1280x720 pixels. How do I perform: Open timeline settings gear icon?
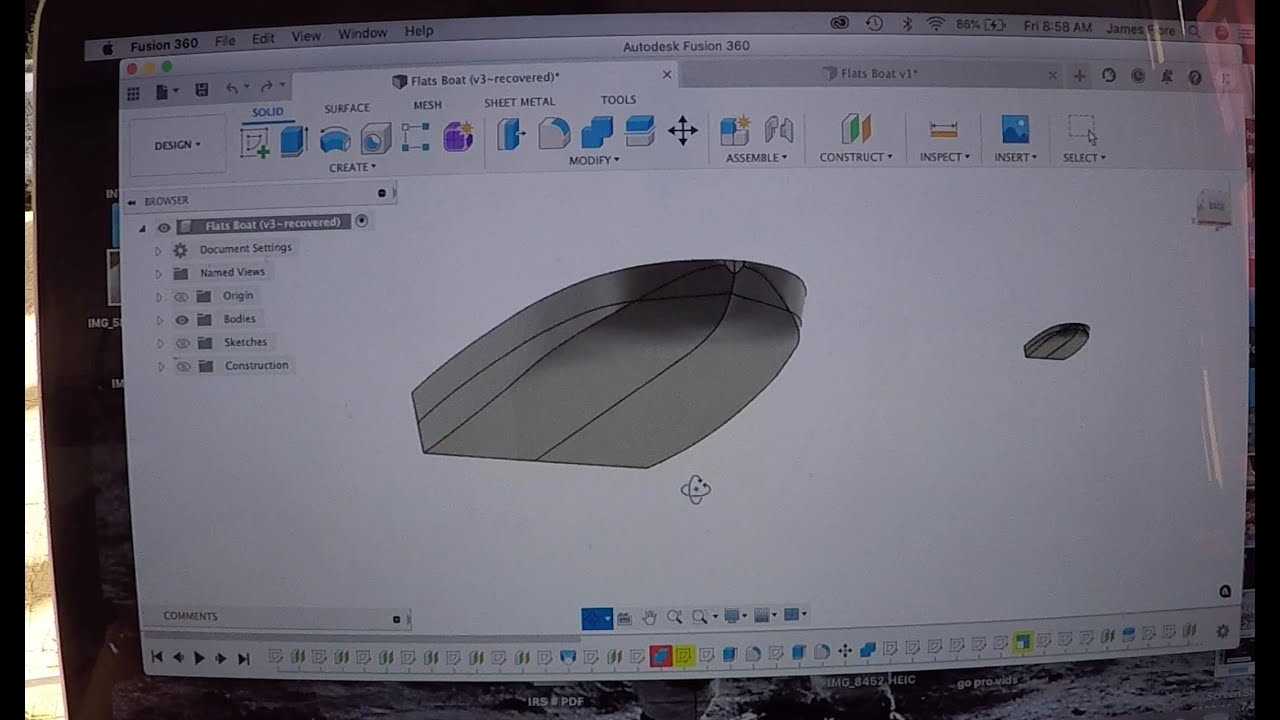[x=1222, y=631]
